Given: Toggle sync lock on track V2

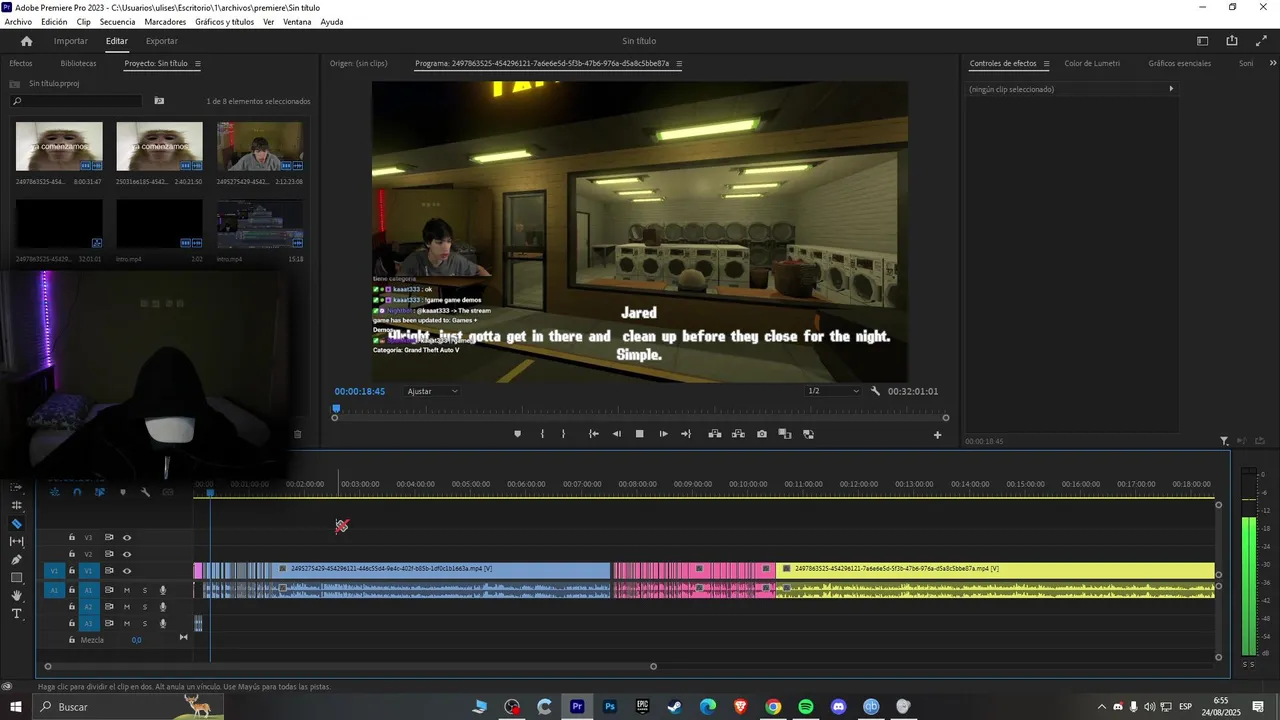Looking at the screenshot, I should (109, 554).
